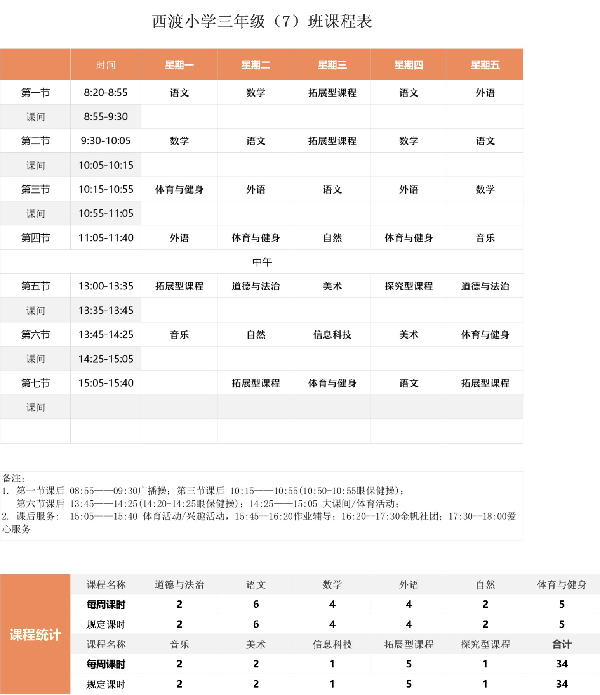
Task: Click 道德与法治 in 星期二 第五节
Action: tap(256, 286)
